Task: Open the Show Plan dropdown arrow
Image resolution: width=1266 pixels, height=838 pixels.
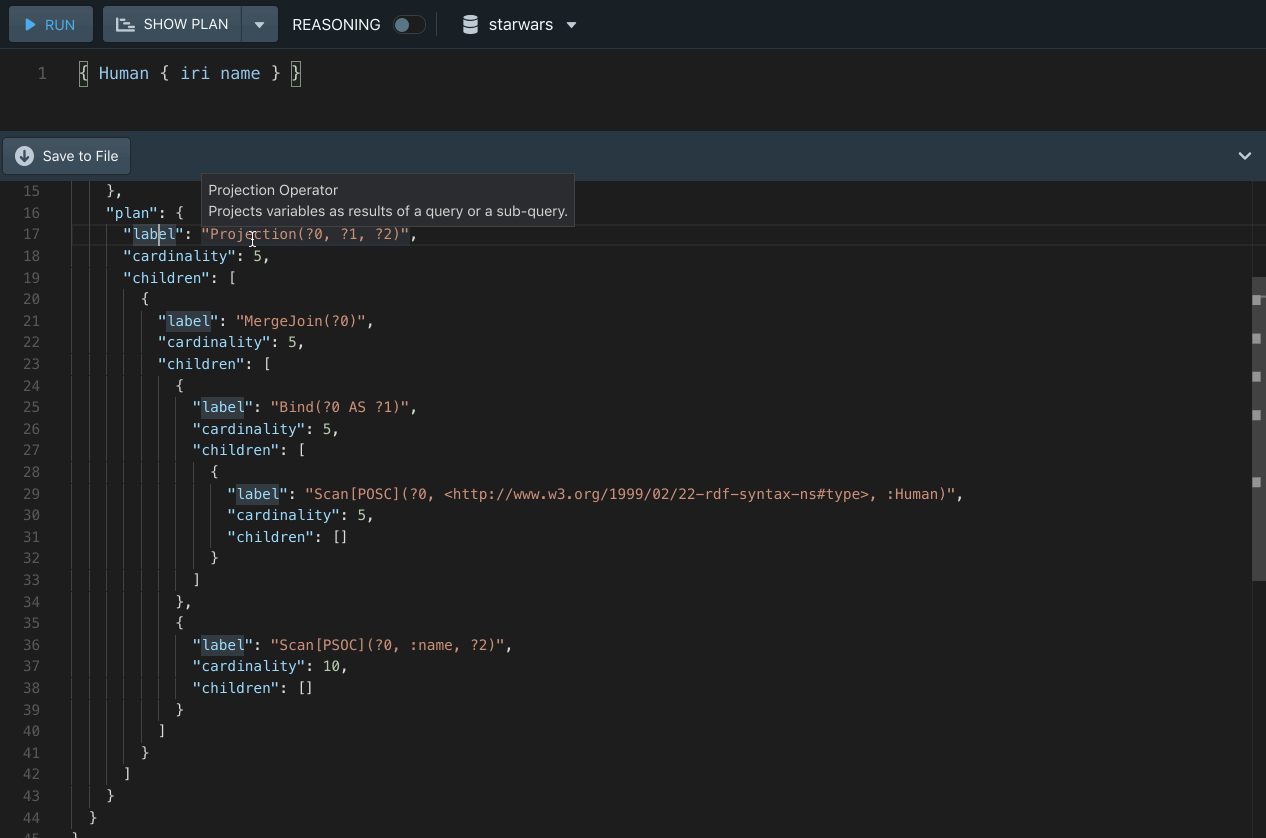Action: pos(259,25)
